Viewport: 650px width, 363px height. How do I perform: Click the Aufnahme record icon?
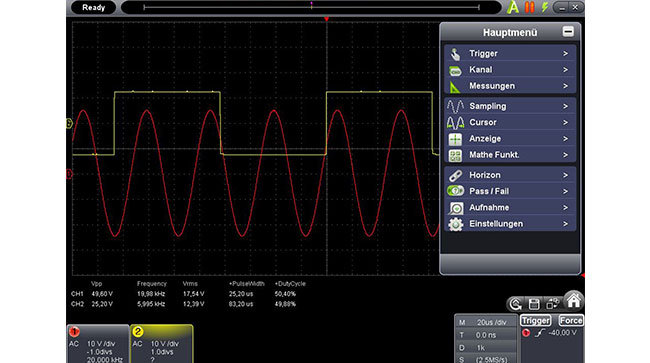tap(456, 208)
